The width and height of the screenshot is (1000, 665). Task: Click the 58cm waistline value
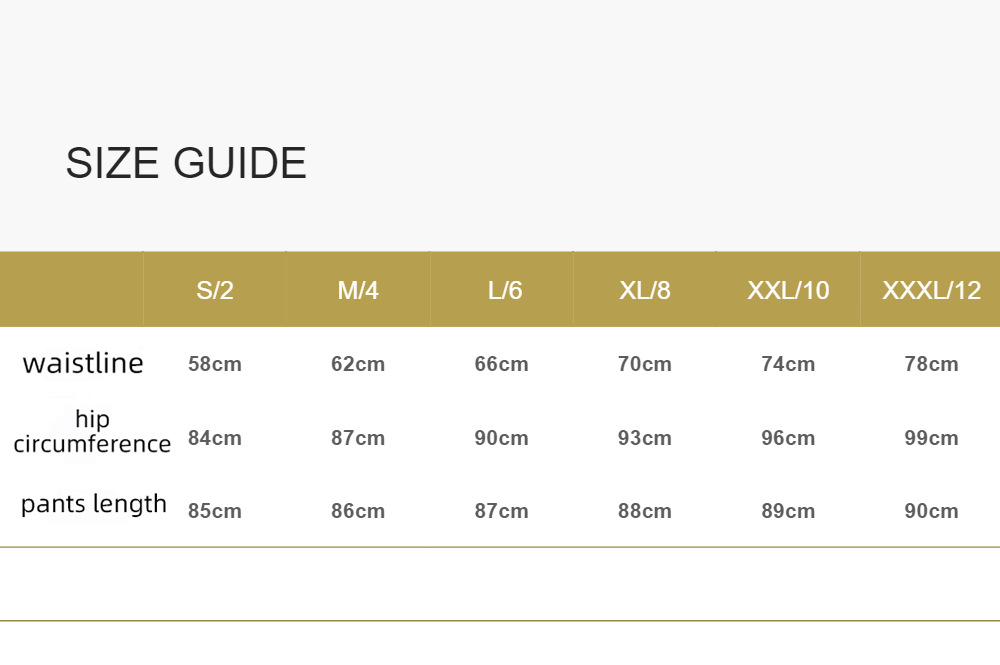coord(215,364)
